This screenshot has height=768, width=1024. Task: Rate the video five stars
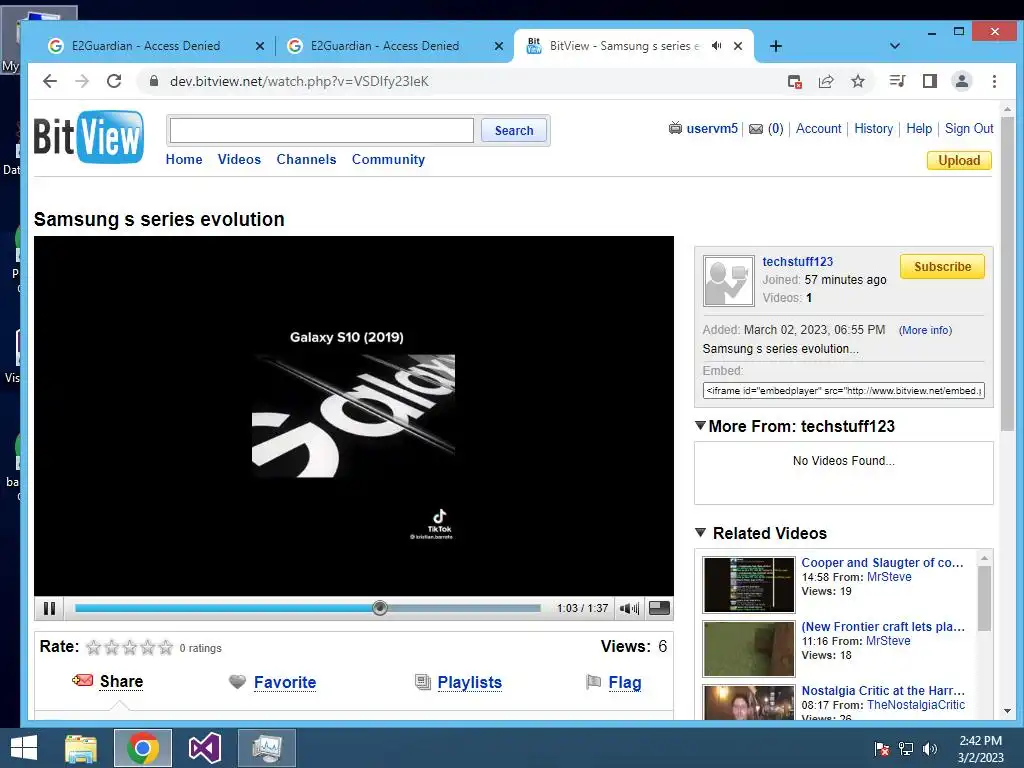tap(166, 647)
